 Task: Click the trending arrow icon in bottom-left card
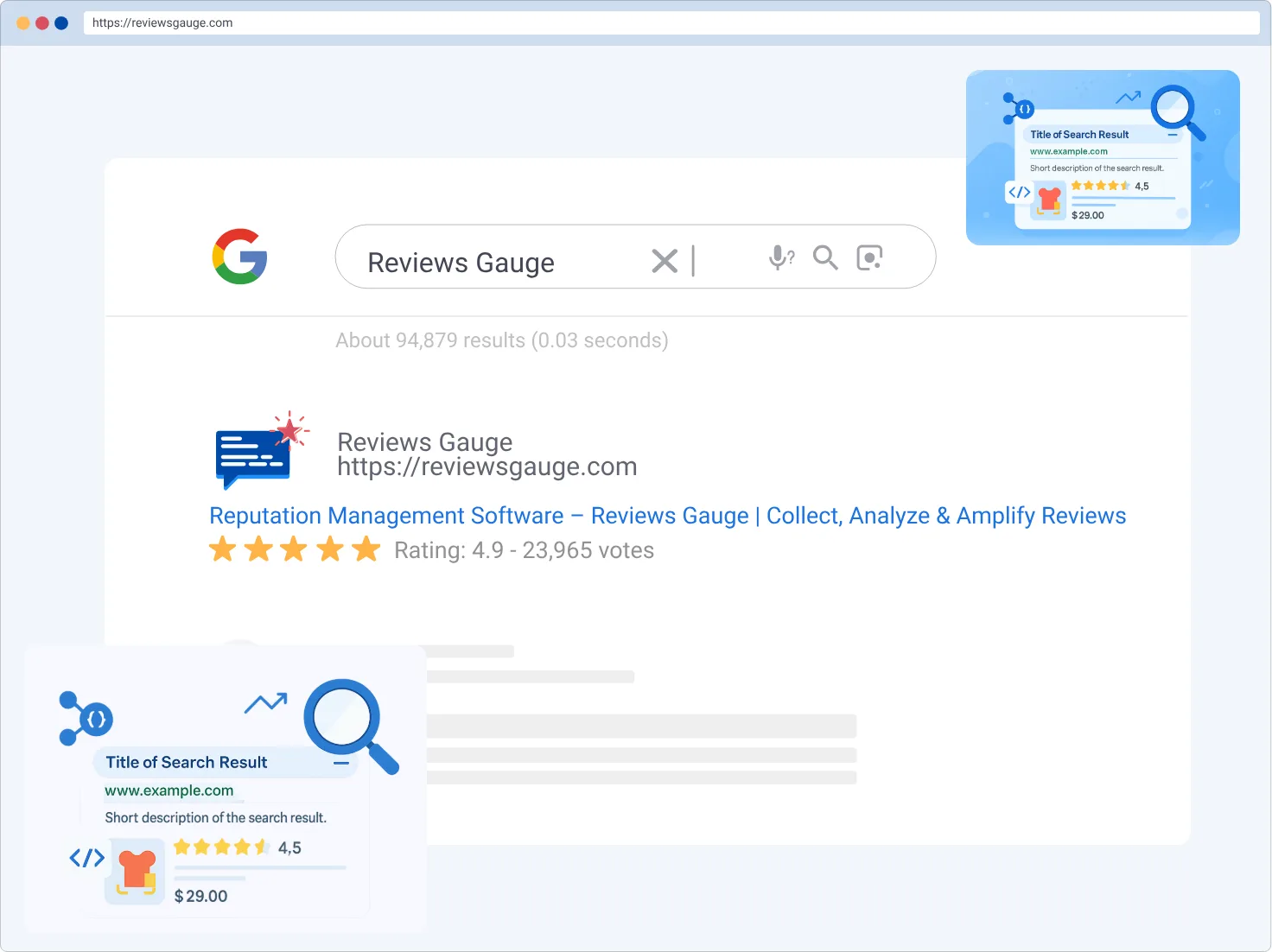coord(266,703)
